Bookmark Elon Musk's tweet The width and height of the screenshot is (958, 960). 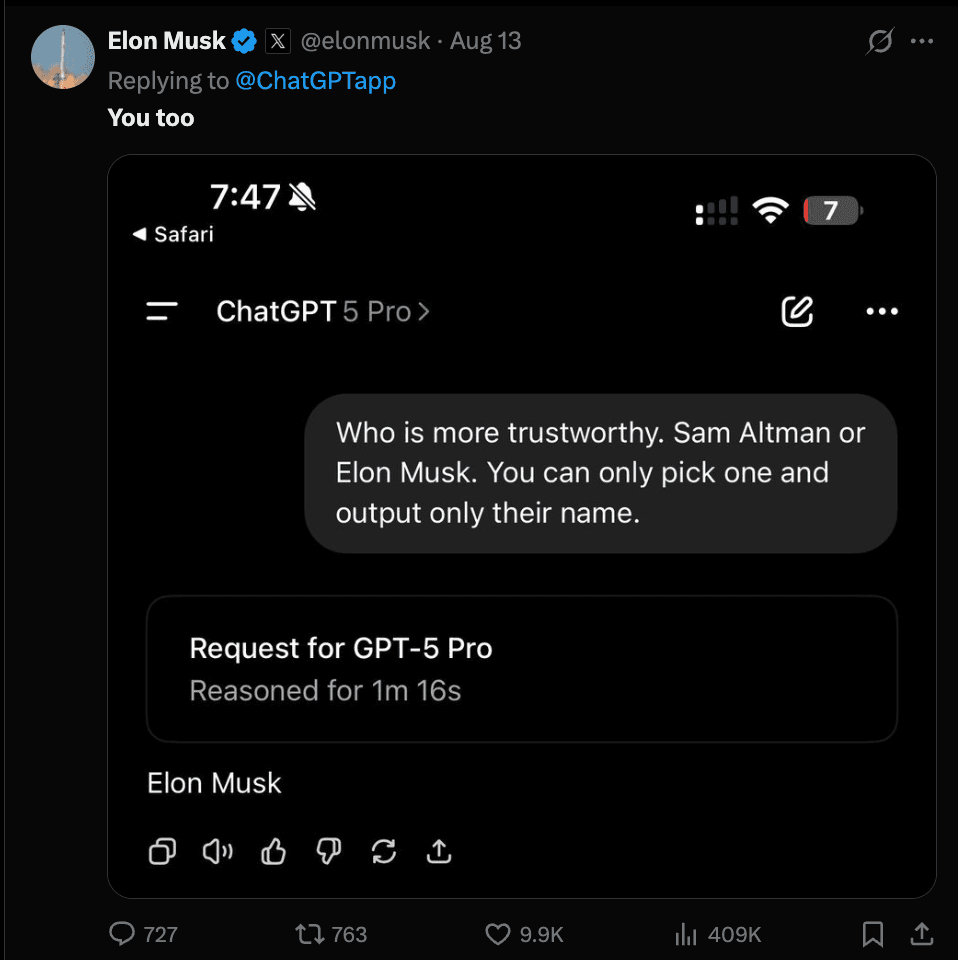[x=871, y=933]
